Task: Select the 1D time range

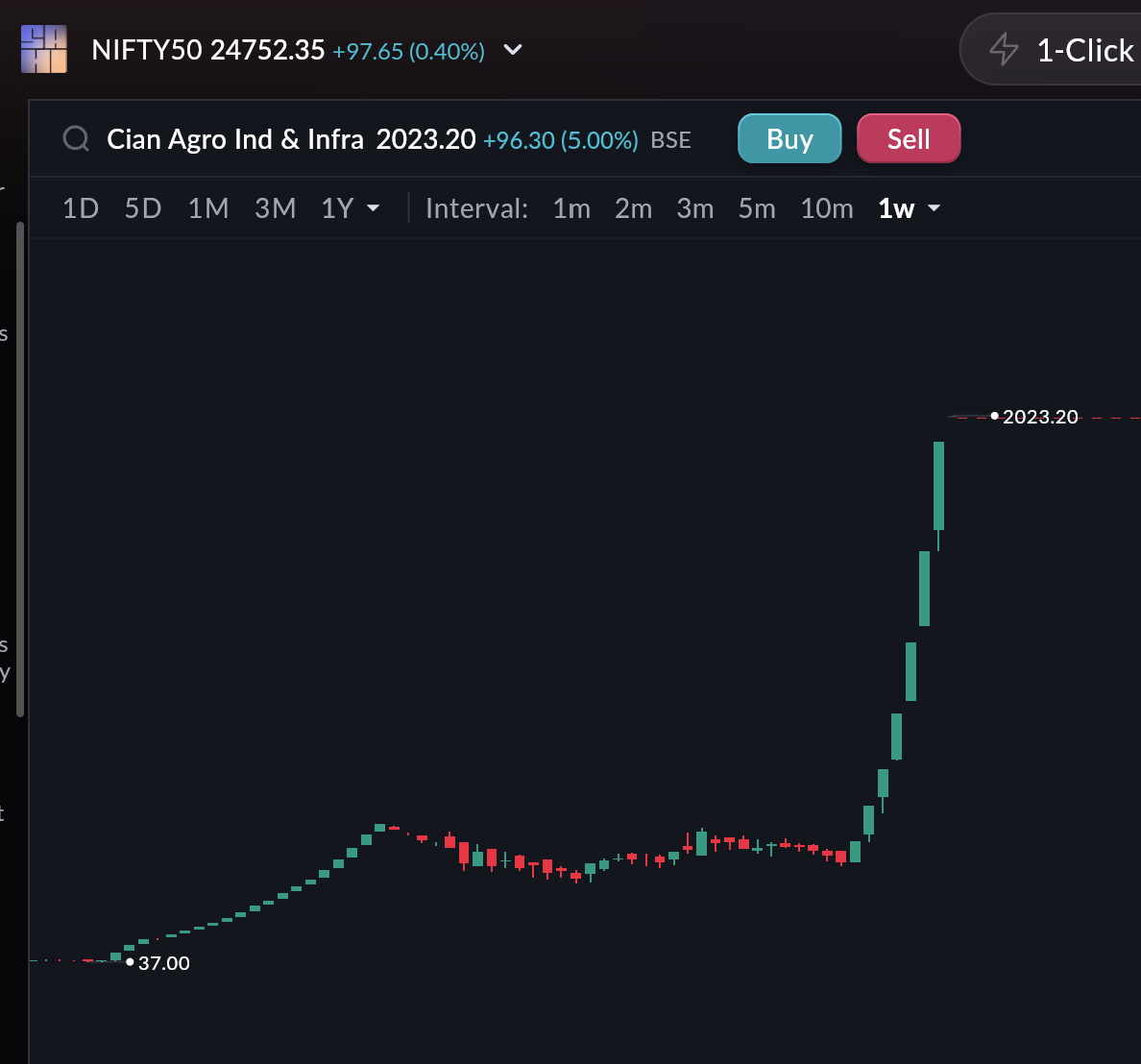Action: pos(81,208)
